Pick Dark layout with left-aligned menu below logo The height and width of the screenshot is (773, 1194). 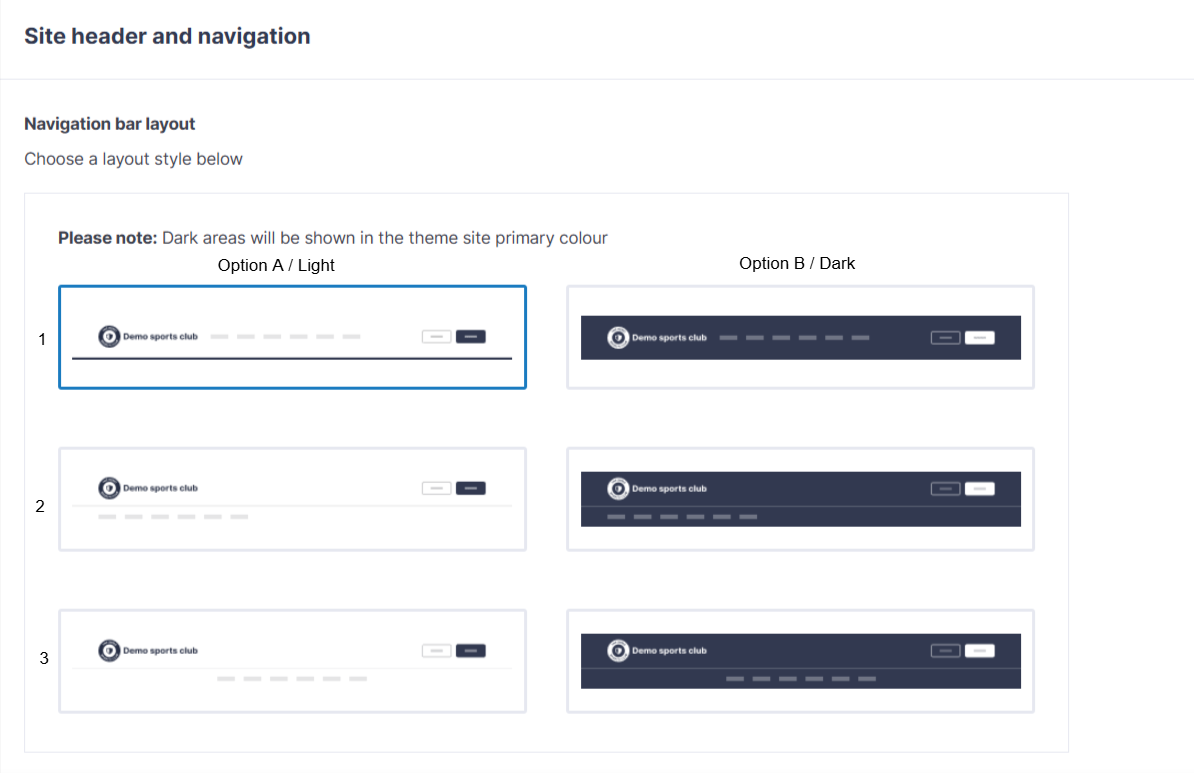800,499
